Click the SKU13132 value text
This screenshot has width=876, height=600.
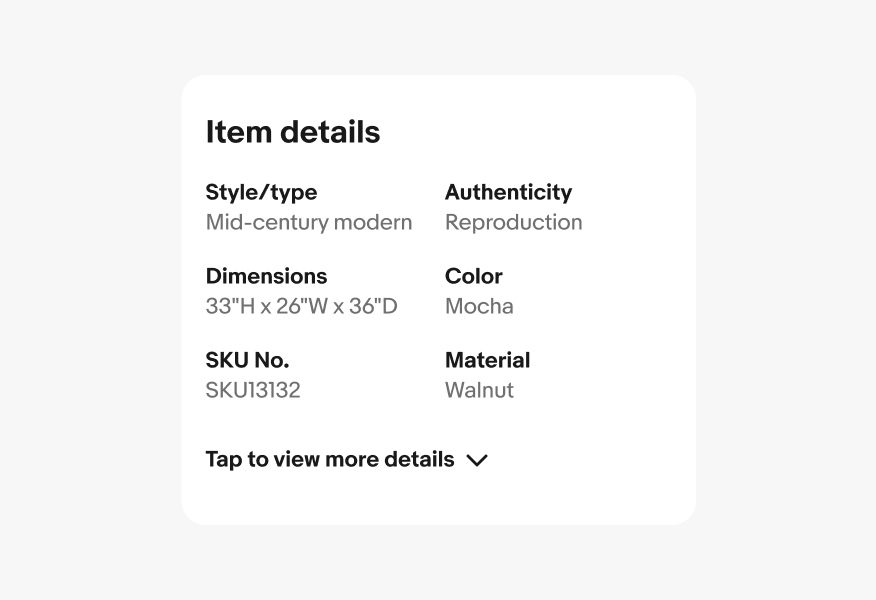point(253,390)
